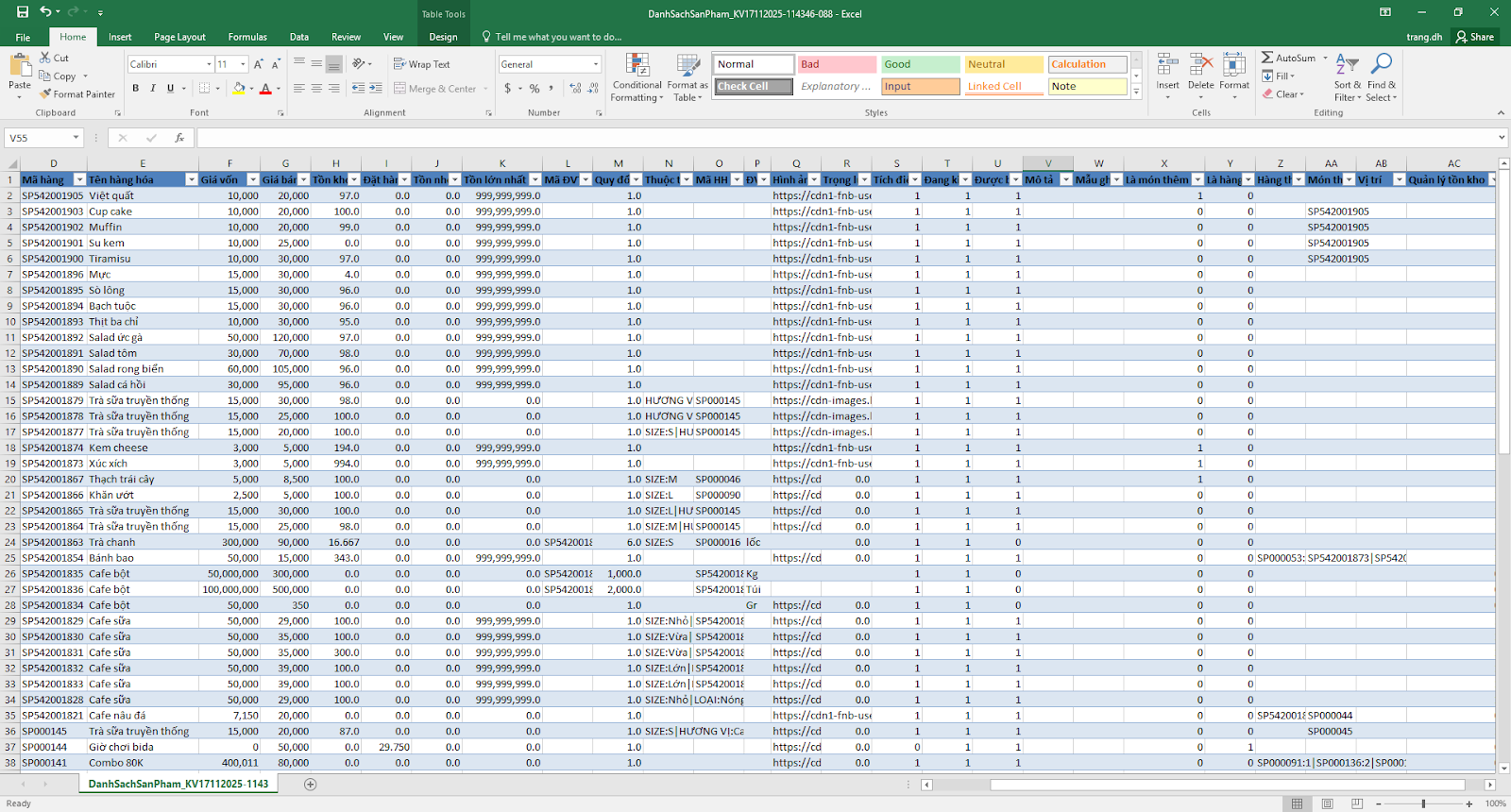Open the Sort & Filter tool
1511x812 pixels.
(1348, 65)
